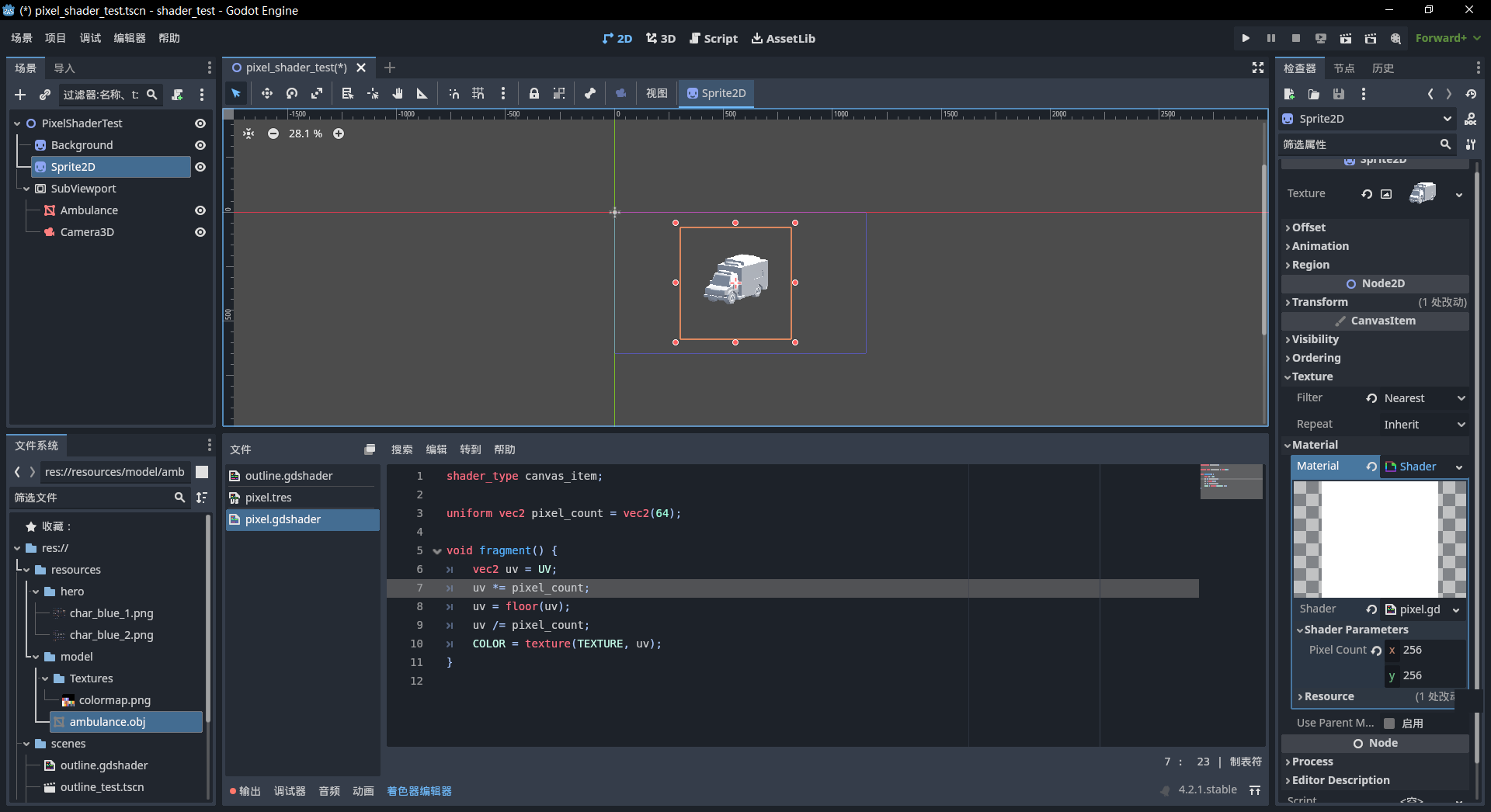Click the Add Child Node plus icon

pyautogui.click(x=20, y=95)
